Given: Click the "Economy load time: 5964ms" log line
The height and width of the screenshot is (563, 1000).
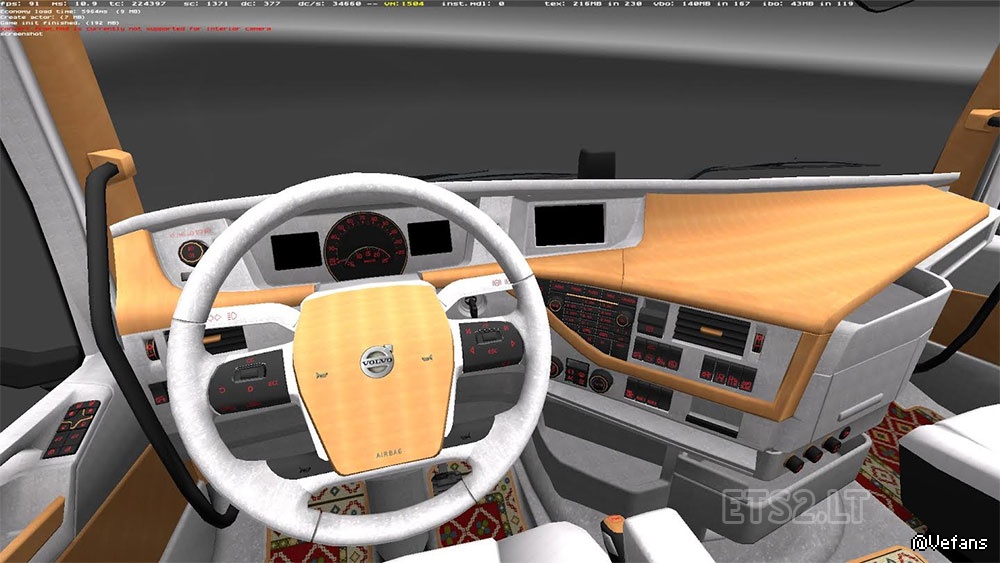Looking at the screenshot, I should click(71, 11).
